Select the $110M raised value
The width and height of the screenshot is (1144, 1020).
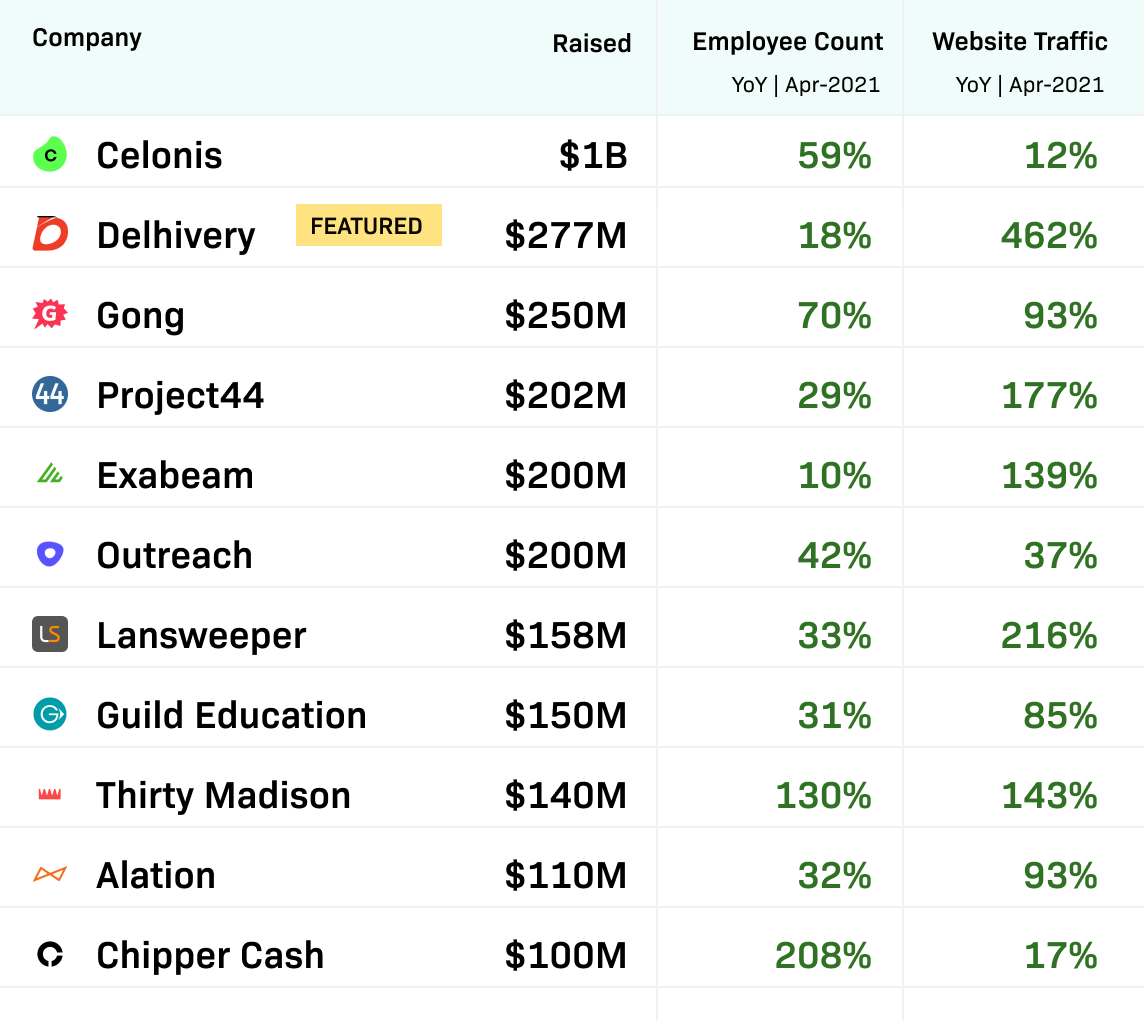[565, 876]
